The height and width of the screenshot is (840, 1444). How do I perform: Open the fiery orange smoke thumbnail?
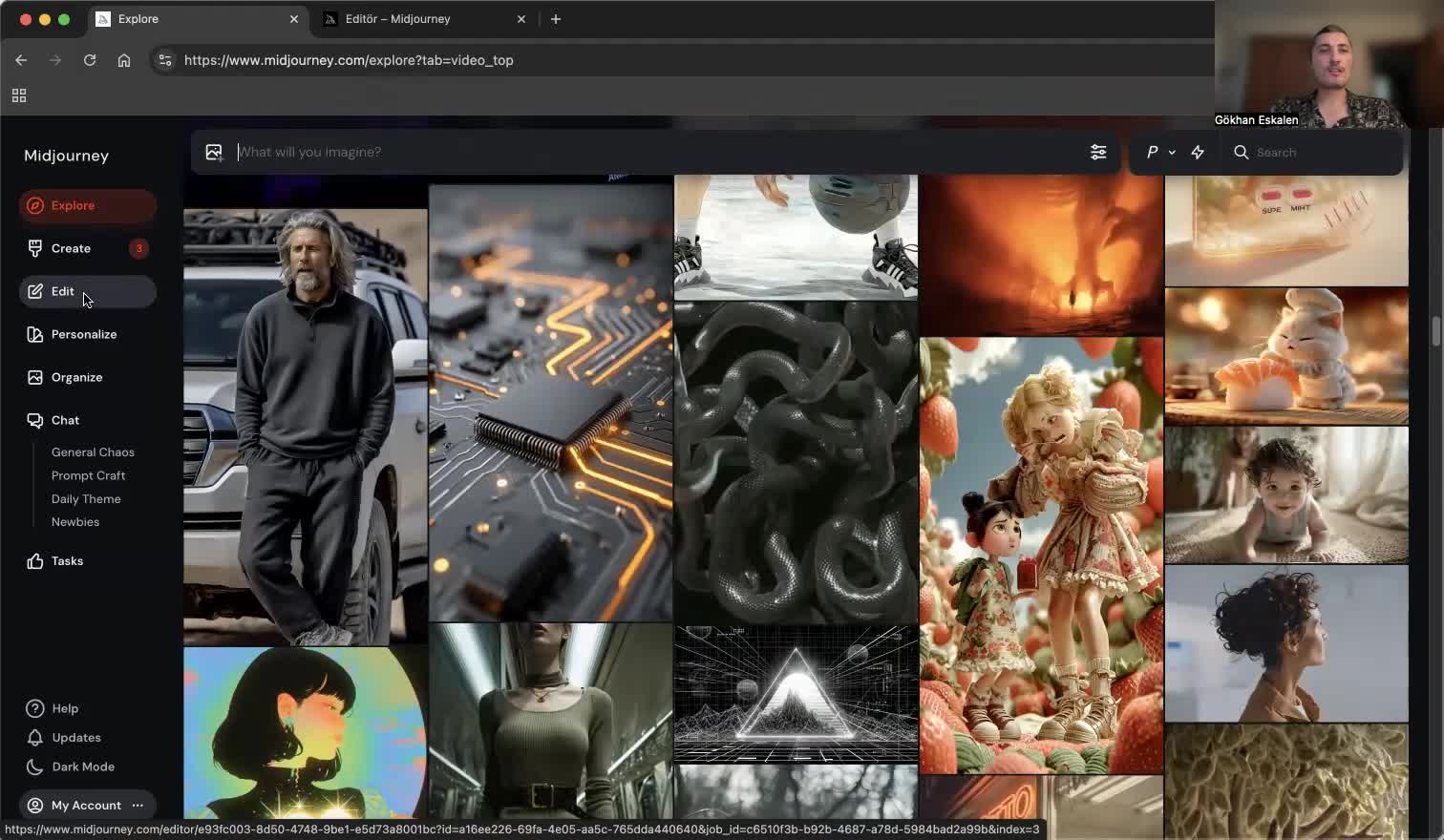[1041, 254]
